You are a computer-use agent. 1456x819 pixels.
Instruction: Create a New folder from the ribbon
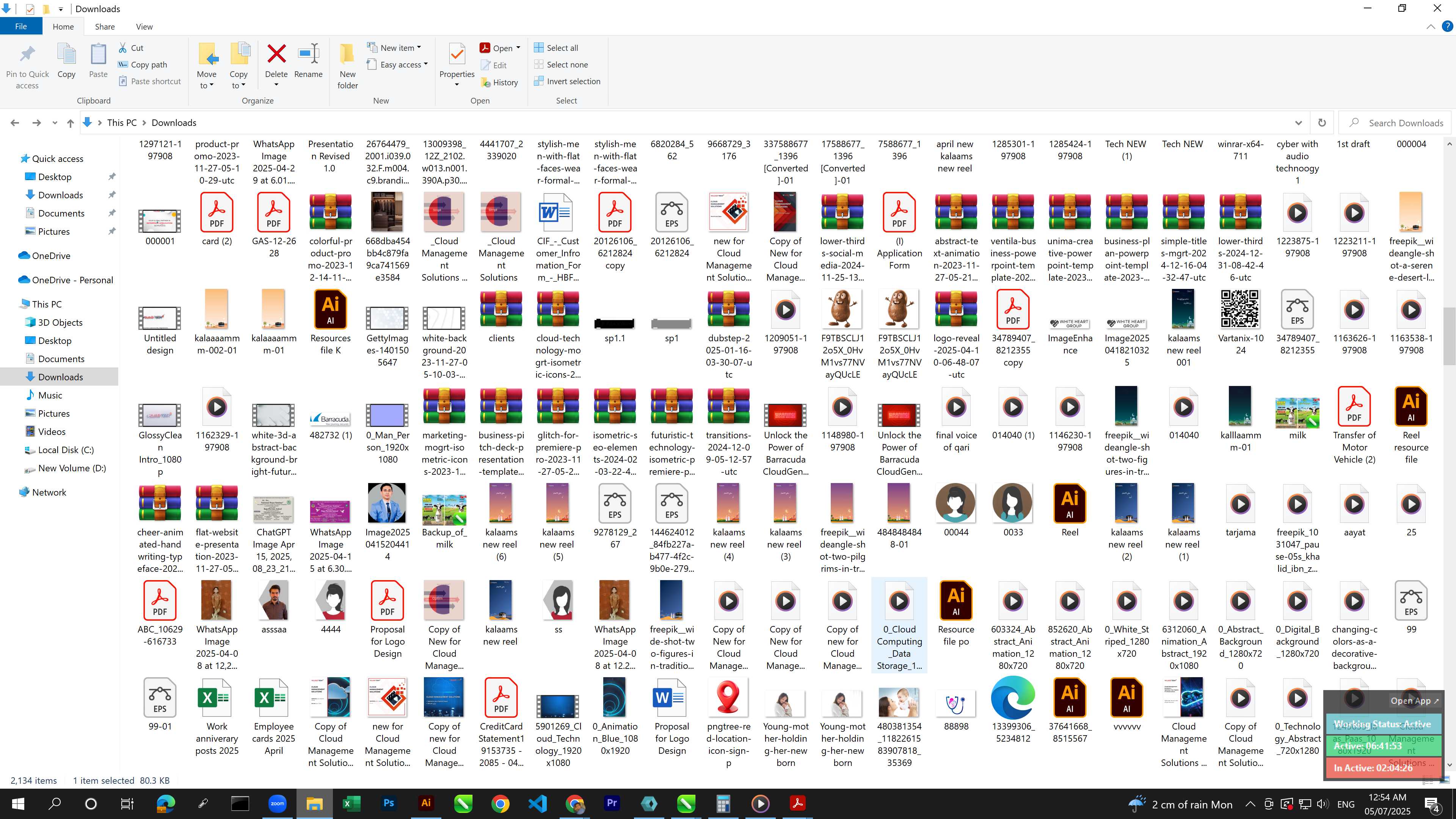pyautogui.click(x=347, y=66)
